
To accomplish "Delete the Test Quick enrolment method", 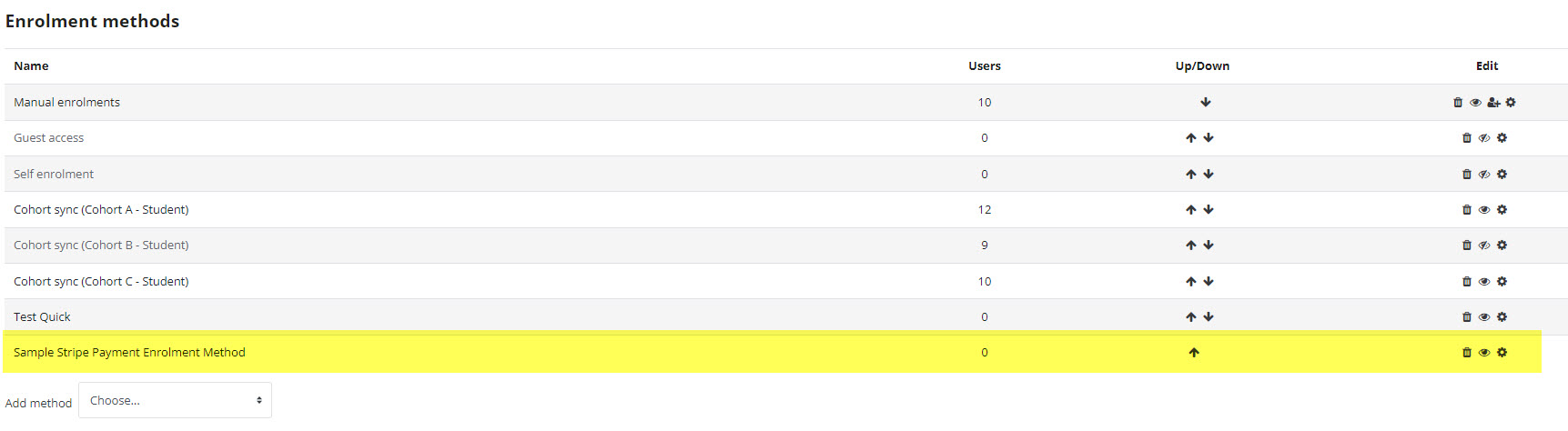I will tap(1466, 317).
